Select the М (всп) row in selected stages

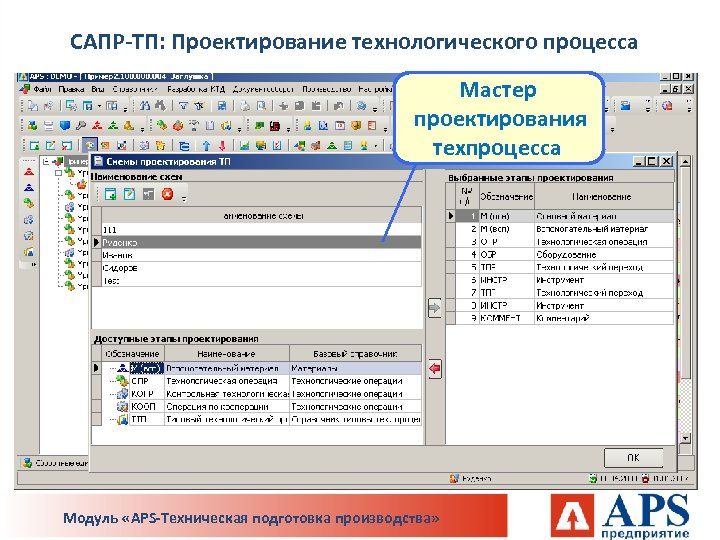[x=564, y=229]
